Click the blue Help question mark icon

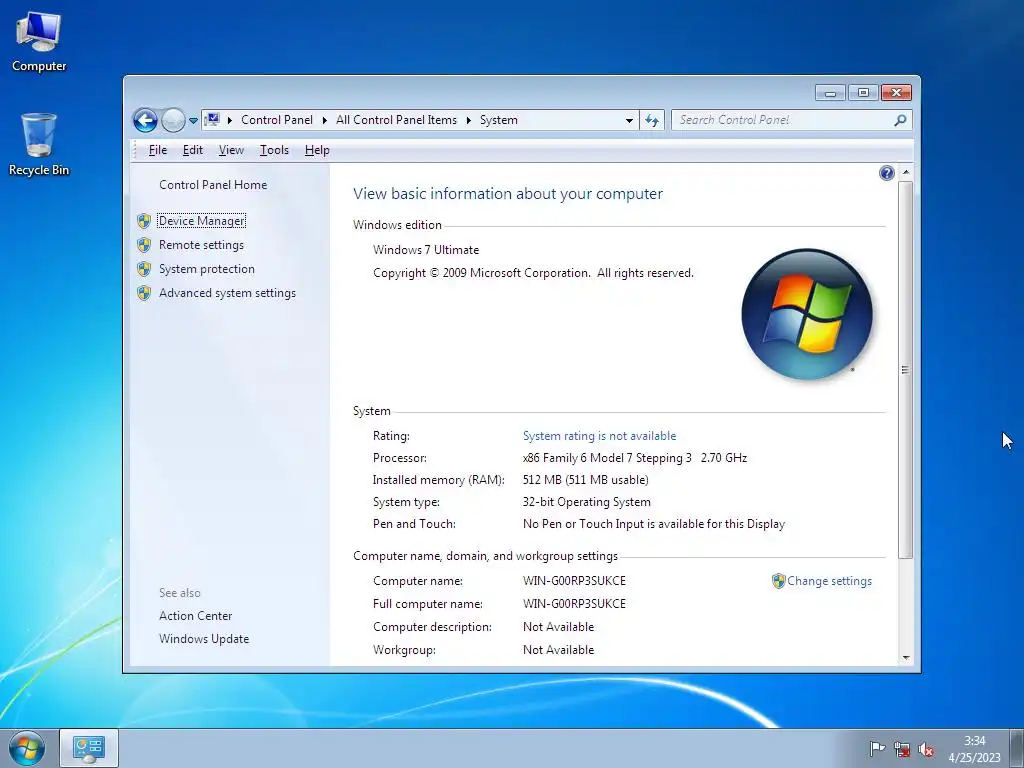[x=886, y=173]
